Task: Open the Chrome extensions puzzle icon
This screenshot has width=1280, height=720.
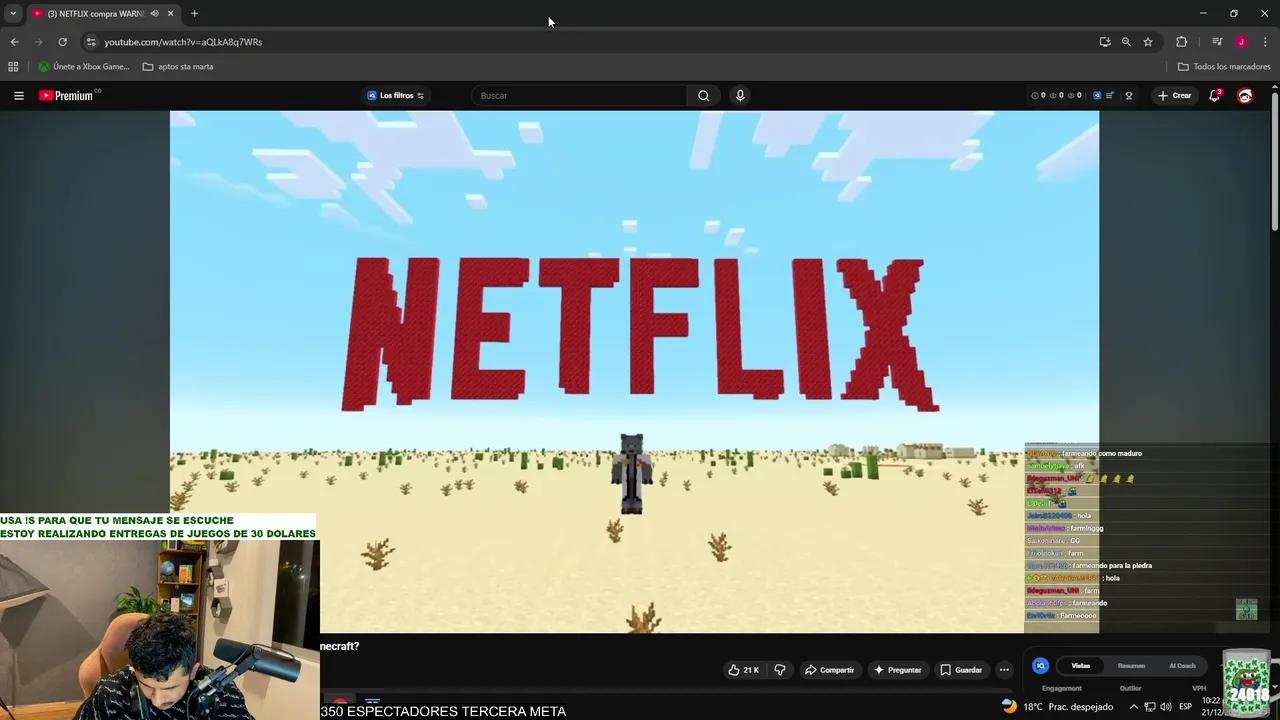Action: click(1181, 42)
